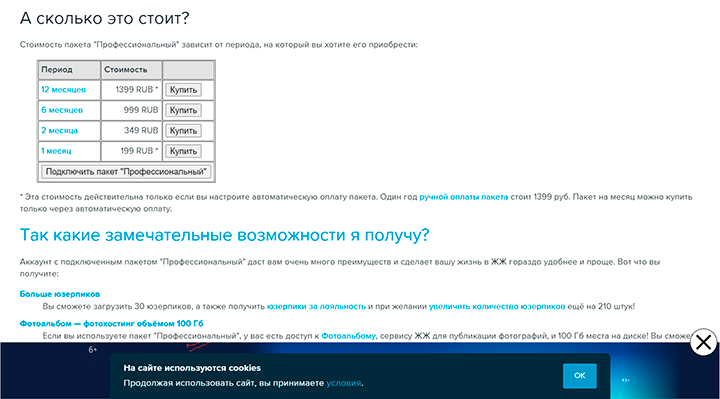
Task: Follow the Фотоальбому link in paragraph
Action: [348, 336]
